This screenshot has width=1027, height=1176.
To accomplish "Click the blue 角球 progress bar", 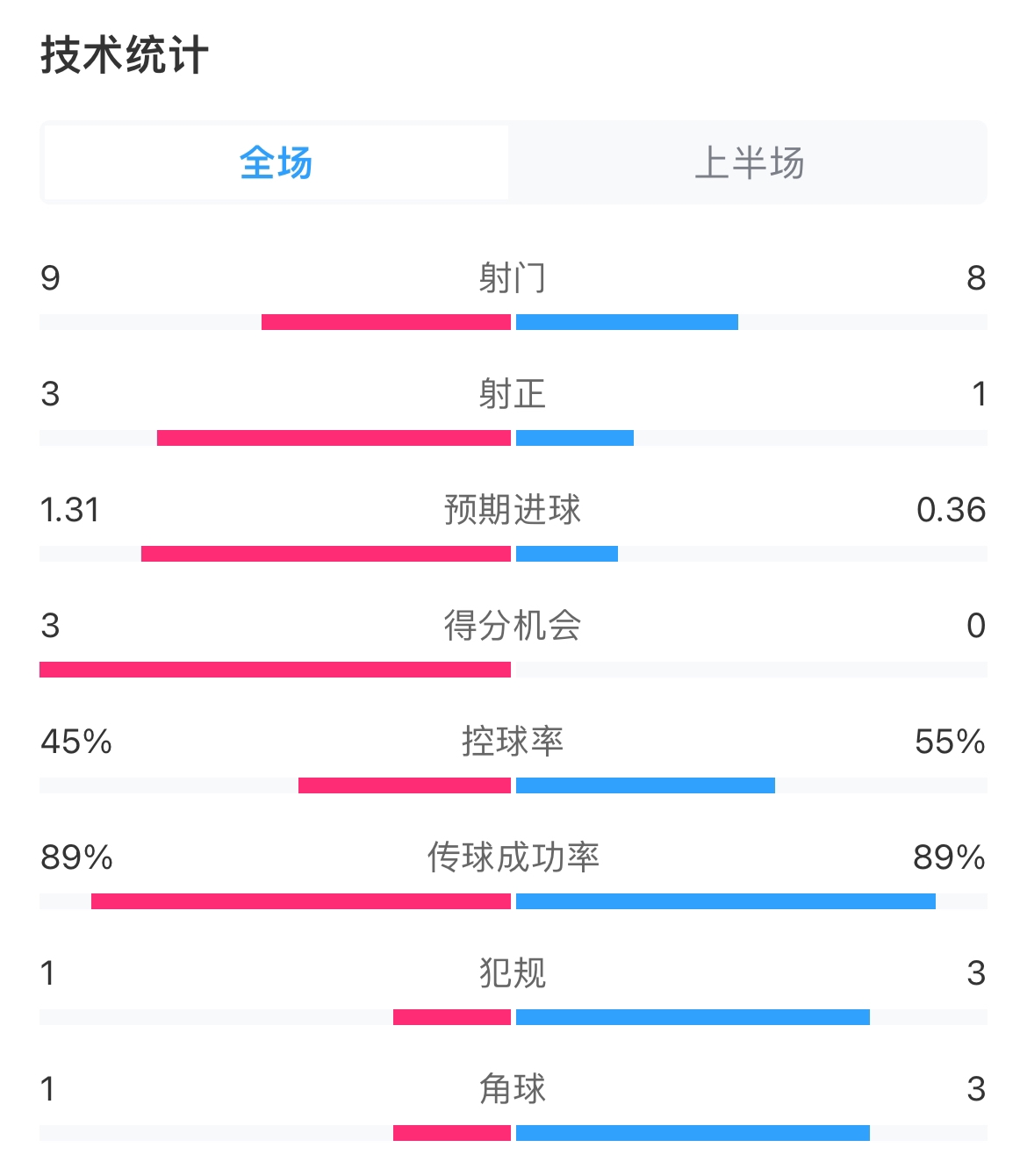I will point(693,1133).
